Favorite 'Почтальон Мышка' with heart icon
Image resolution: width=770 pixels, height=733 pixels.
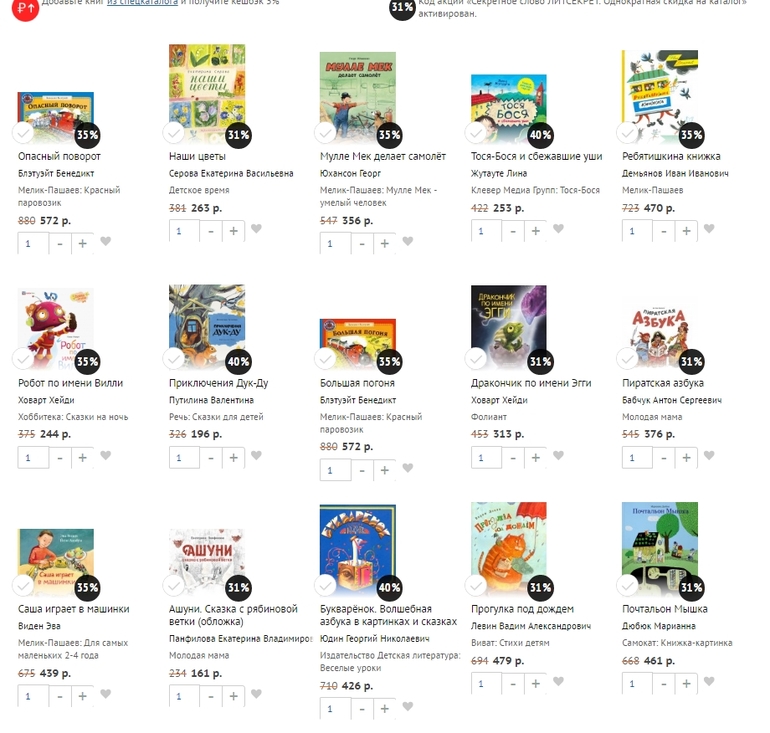pyautogui.click(x=709, y=681)
